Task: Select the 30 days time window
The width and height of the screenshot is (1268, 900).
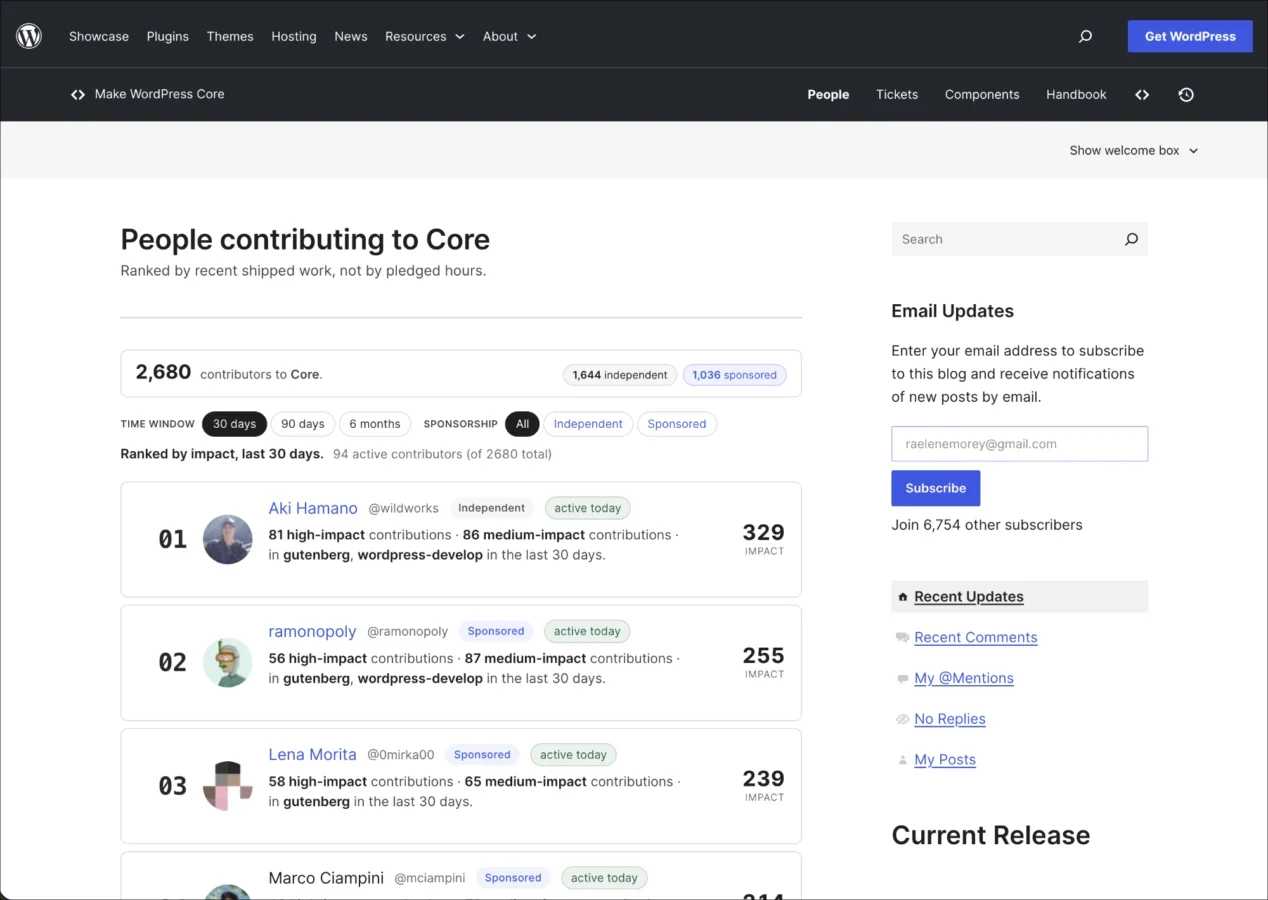Action: (x=234, y=424)
